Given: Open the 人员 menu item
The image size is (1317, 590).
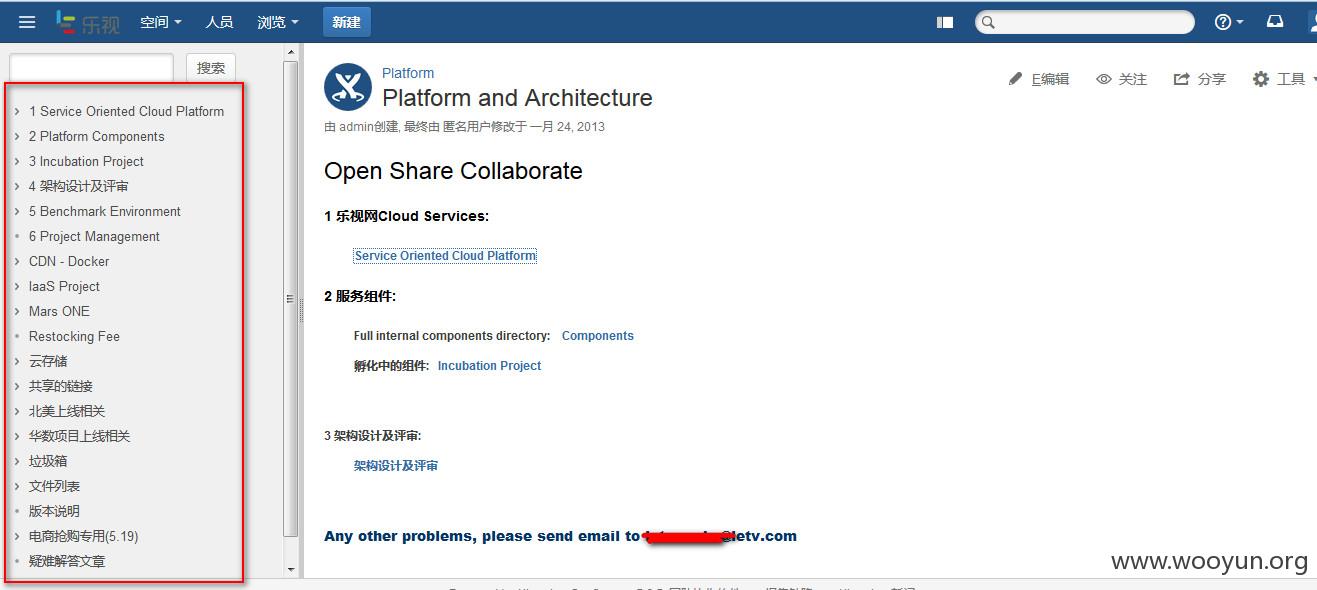Looking at the screenshot, I should coord(219,22).
